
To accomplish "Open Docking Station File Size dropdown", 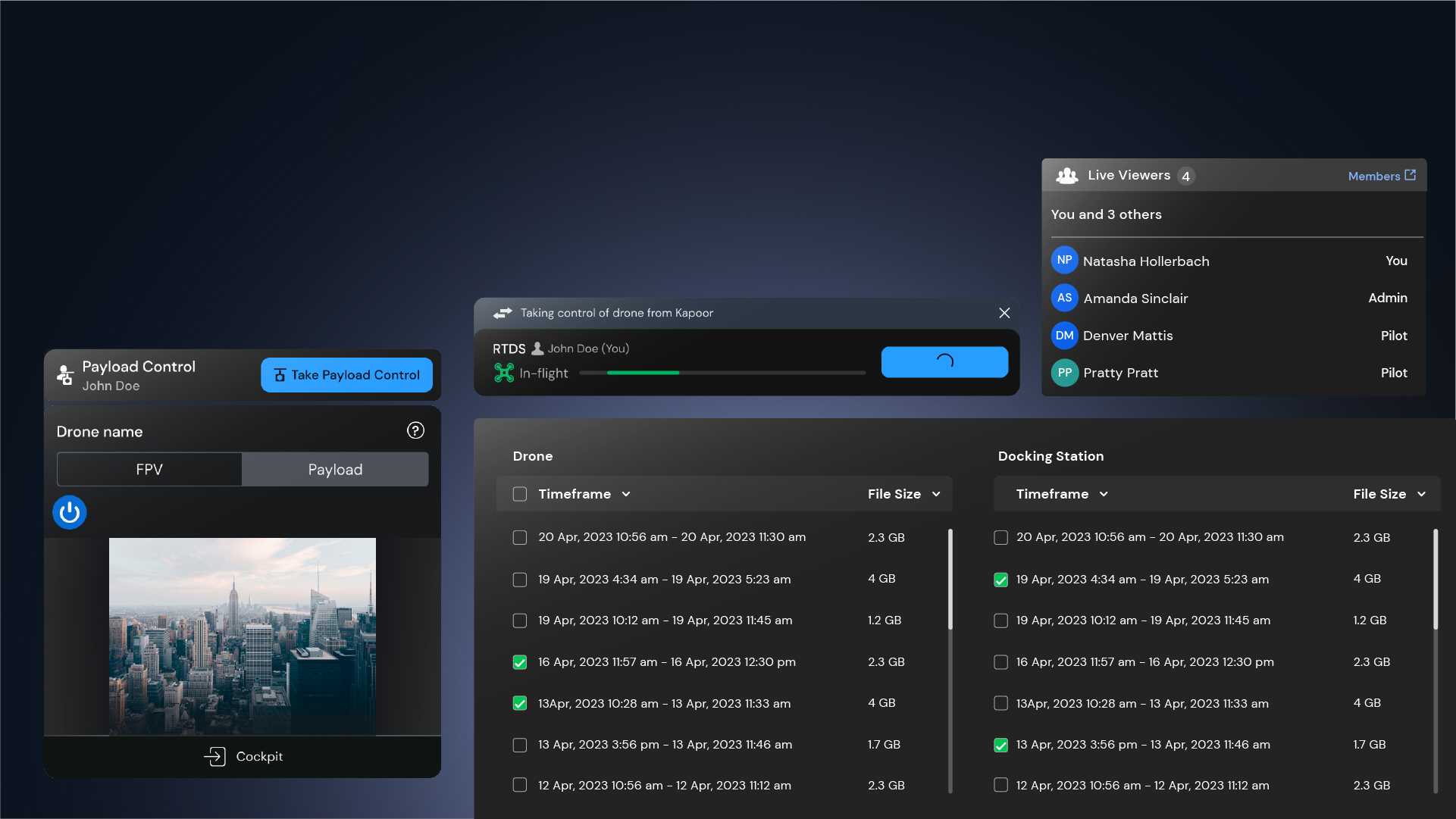I will pyautogui.click(x=1421, y=494).
